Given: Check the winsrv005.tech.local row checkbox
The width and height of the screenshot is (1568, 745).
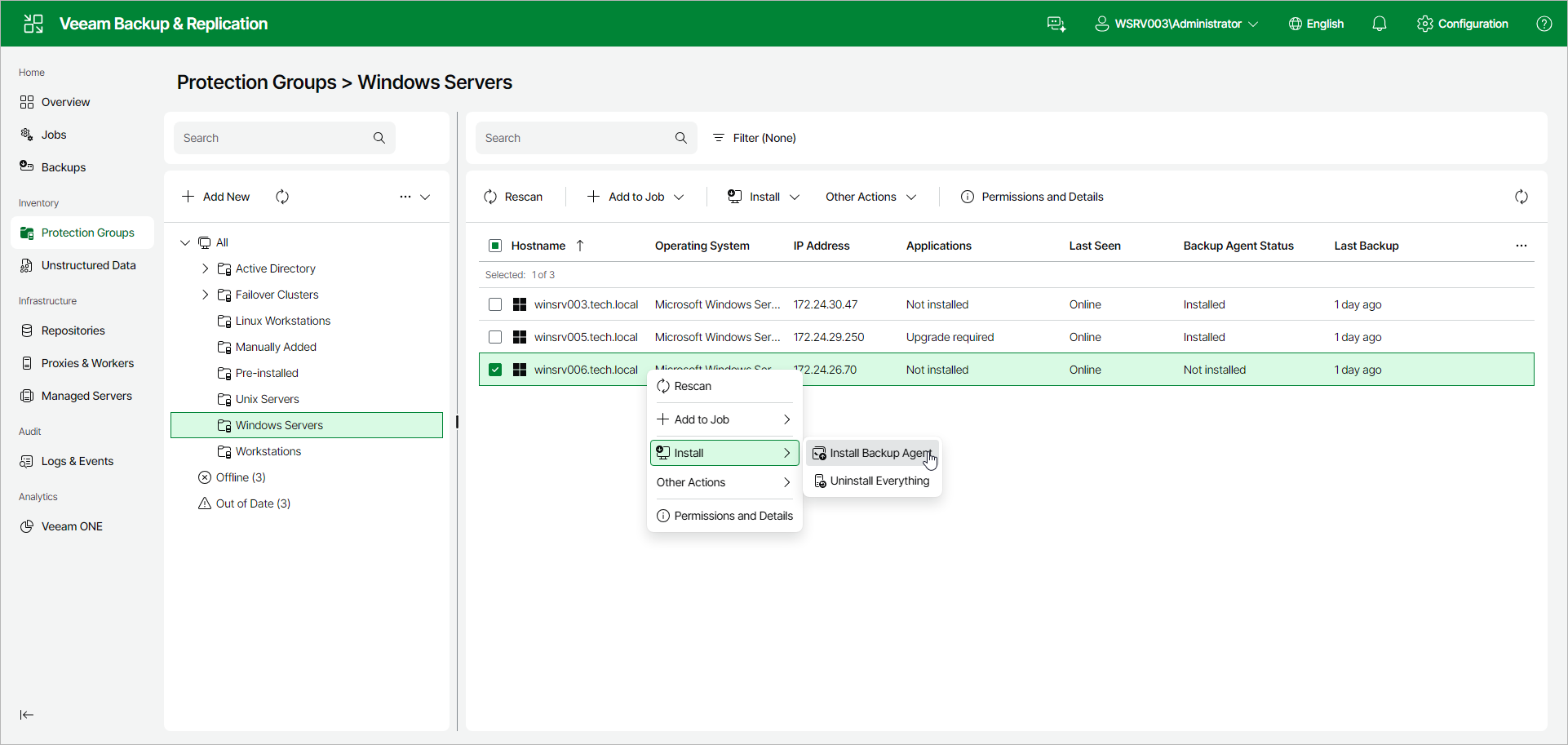Looking at the screenshot, I should click(x=495, y=337).
